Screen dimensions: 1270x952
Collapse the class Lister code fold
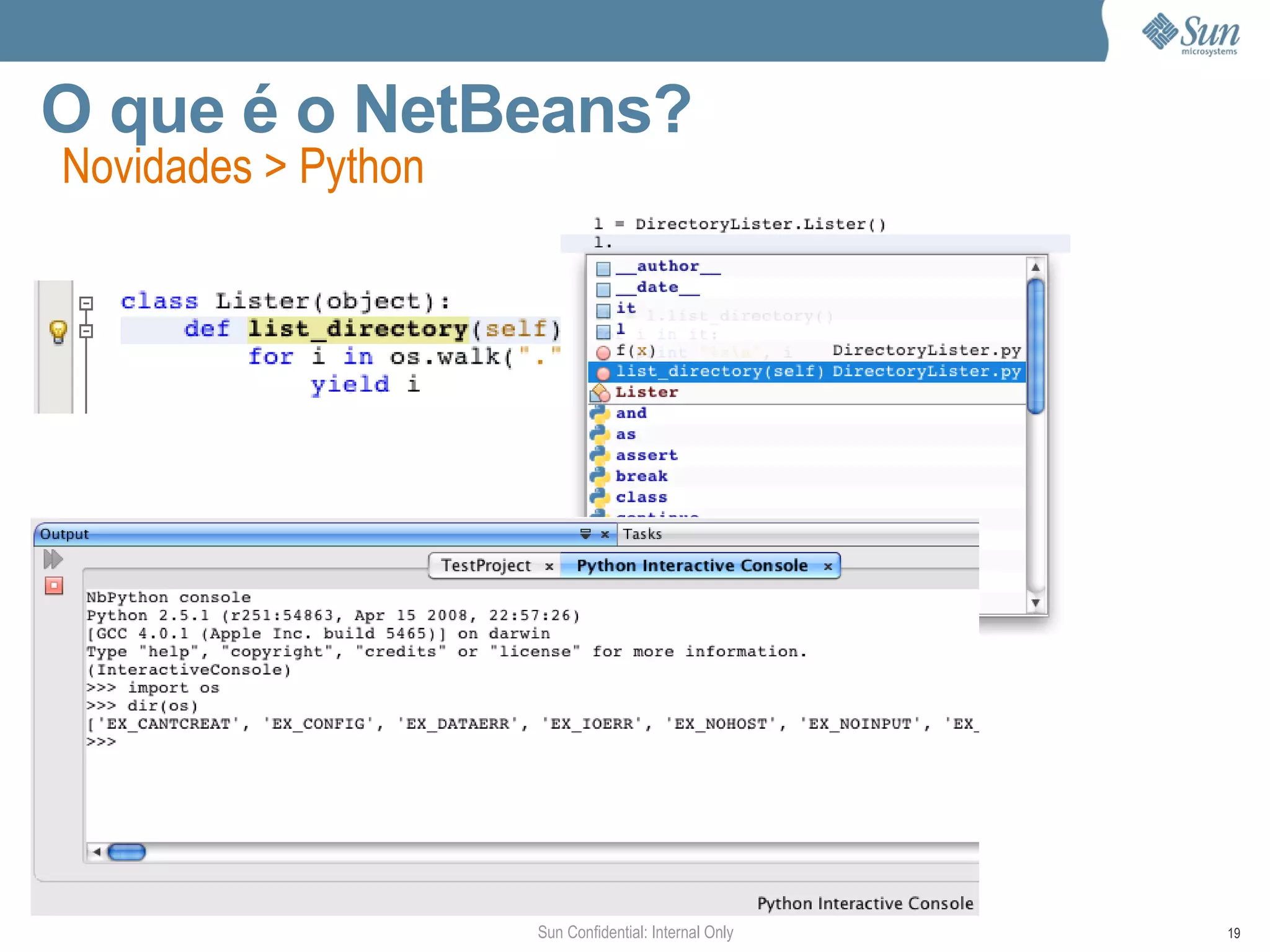pyautogui.click(x=86, y=303)
